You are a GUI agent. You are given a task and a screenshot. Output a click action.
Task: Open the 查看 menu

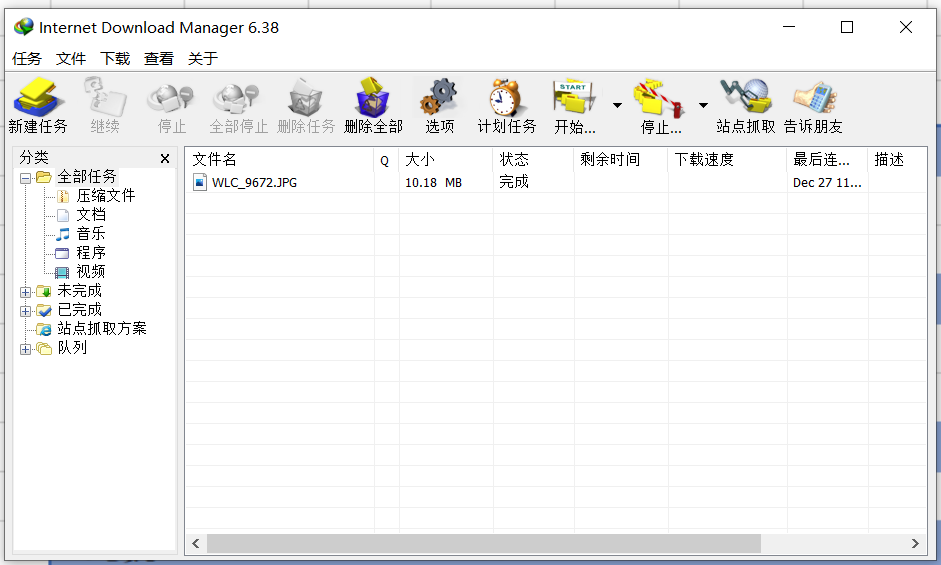pos(159,58)
